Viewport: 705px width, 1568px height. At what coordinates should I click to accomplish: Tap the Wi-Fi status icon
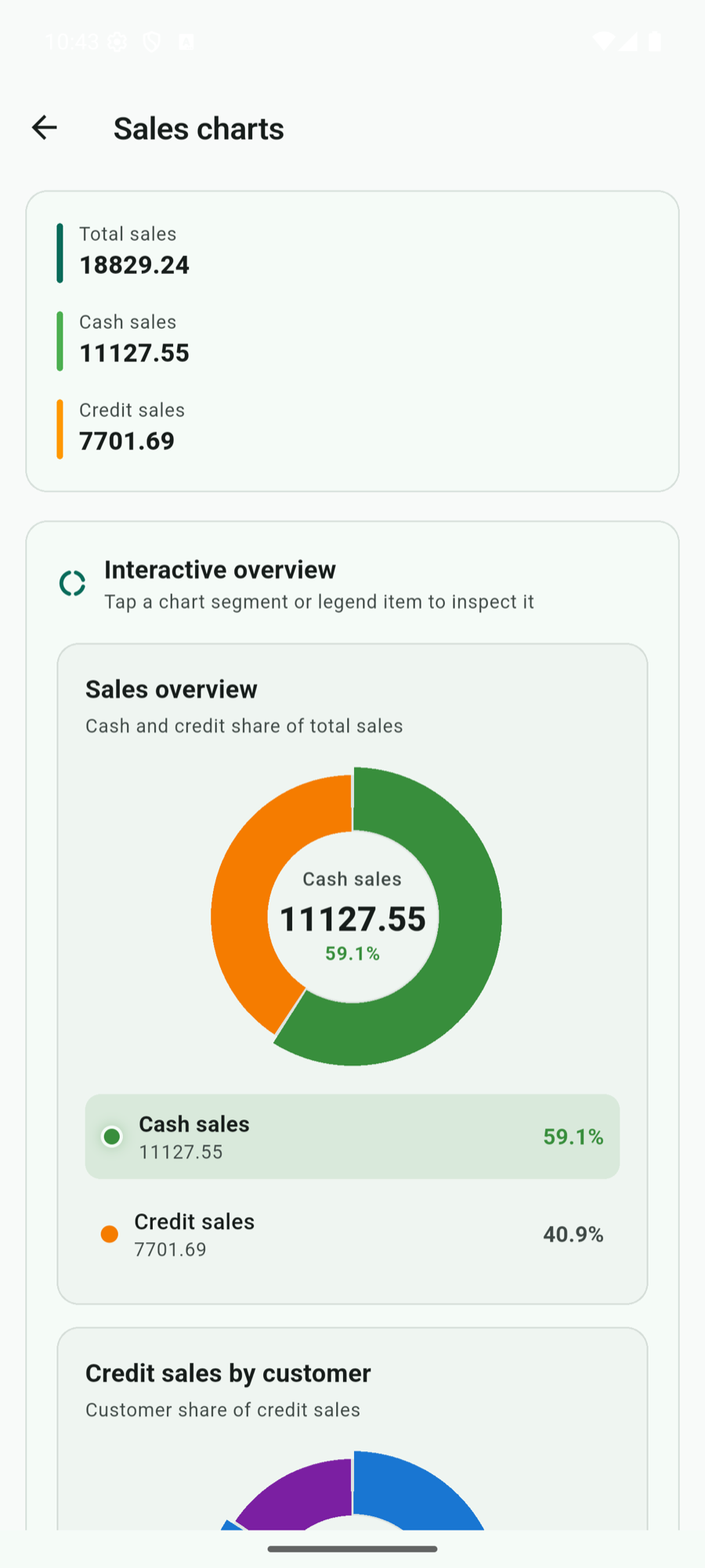point(604,41)
